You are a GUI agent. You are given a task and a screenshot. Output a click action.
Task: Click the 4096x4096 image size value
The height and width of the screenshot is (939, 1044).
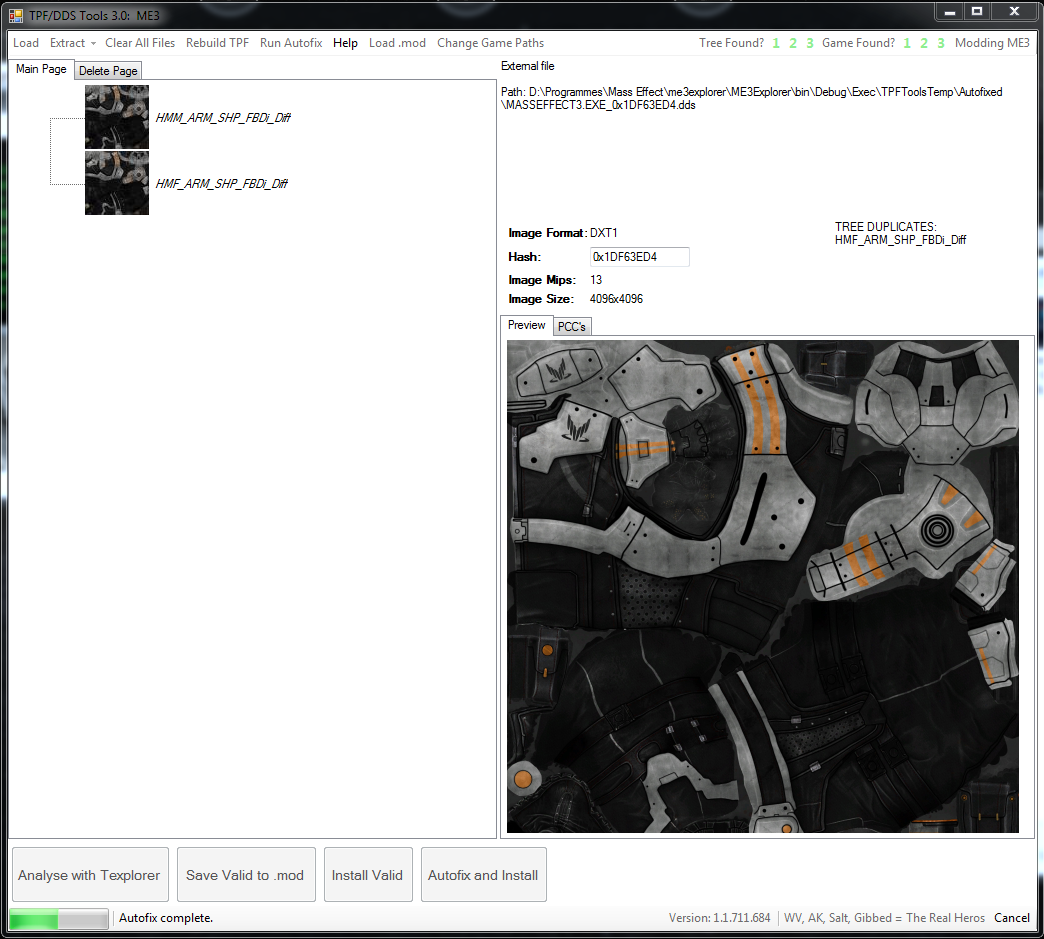click(617, 299)
